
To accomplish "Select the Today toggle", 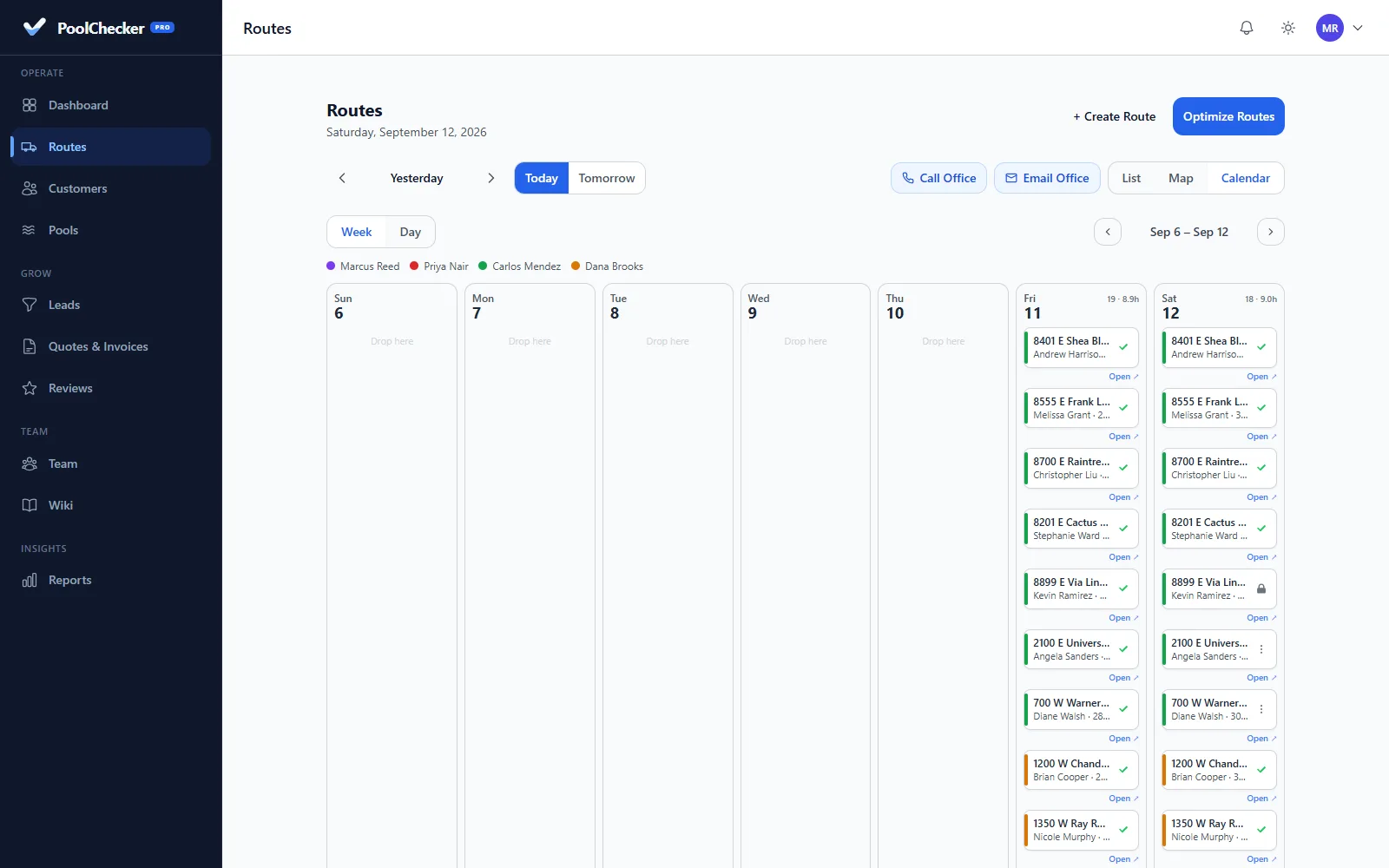I will coord(542,178).
